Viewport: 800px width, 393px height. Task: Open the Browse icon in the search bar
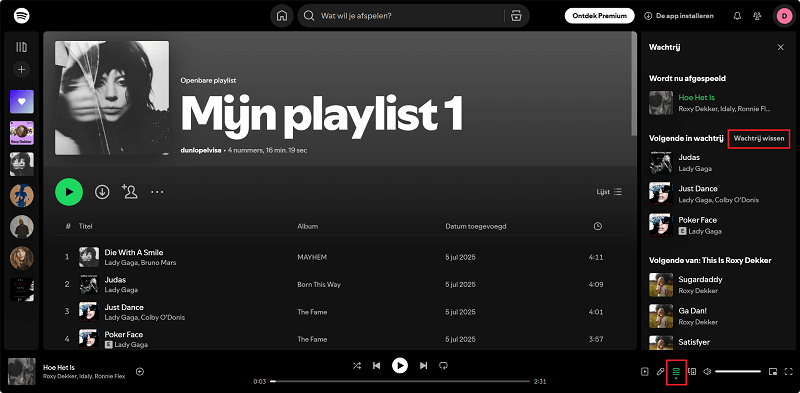(516, 16)
